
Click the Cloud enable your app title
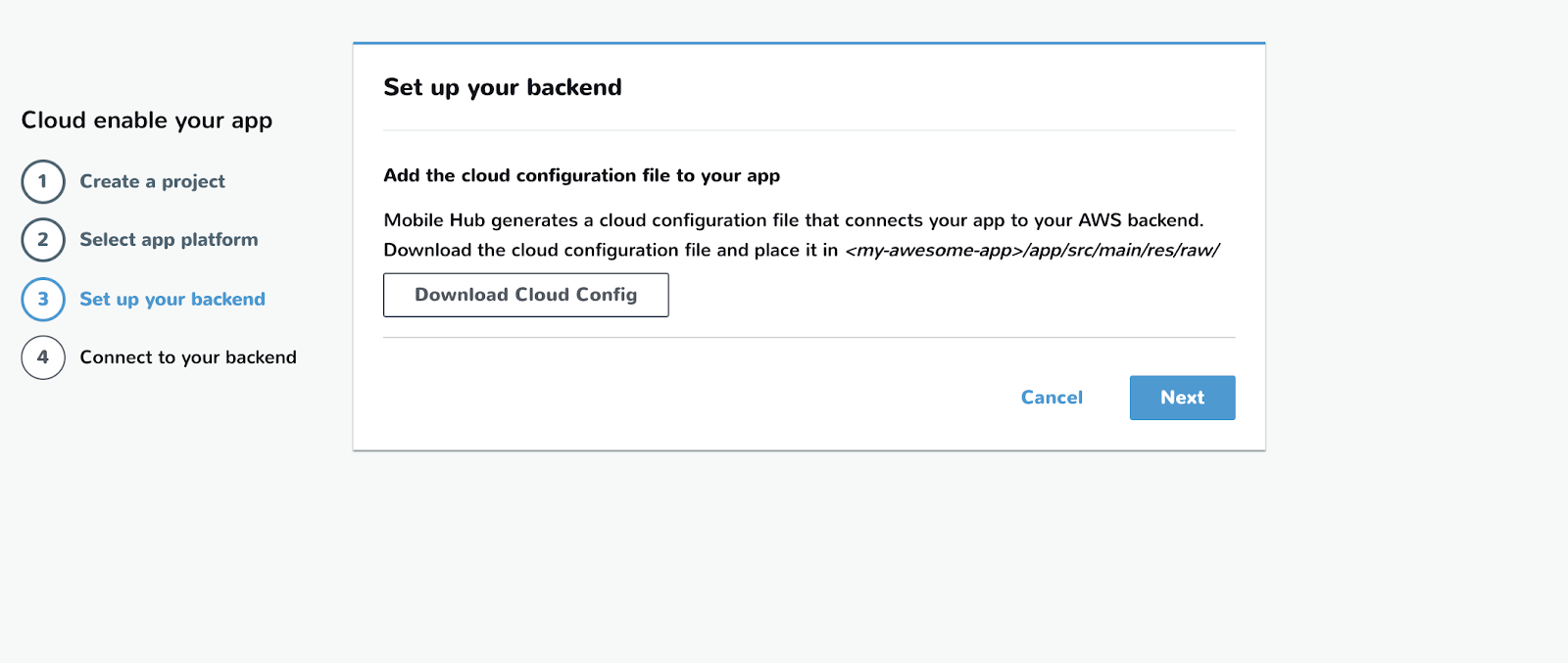[x=147, y=120]
